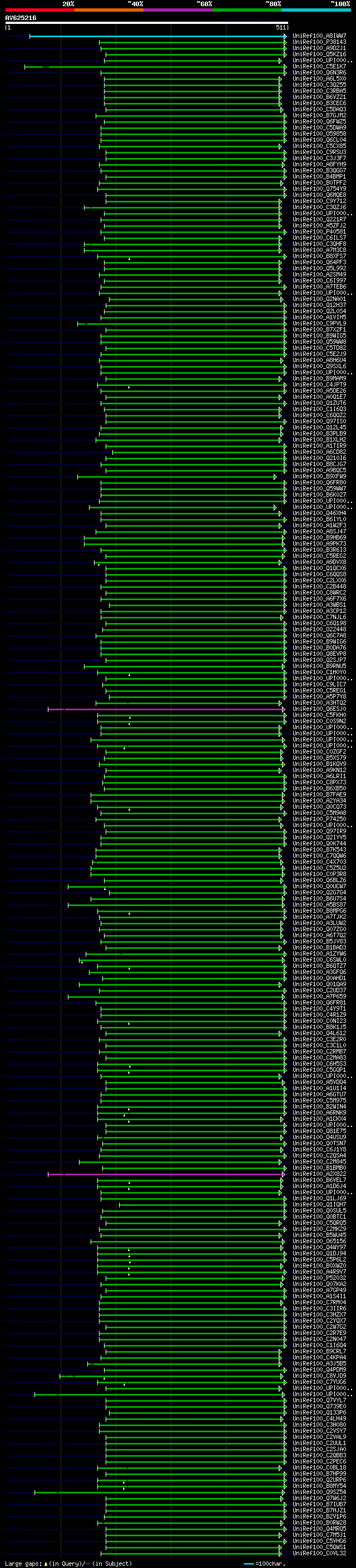Image resolution: width=356 pixels, height=1568 pixels.
Task: Open hit UniRef100_C5E1K7
Action: (x=319, y=66)
